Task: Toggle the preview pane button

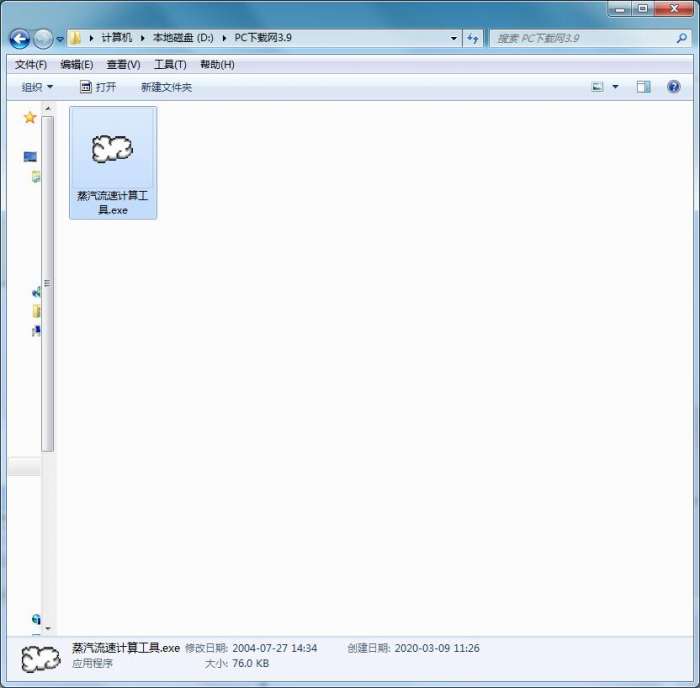Action: point(643,87)
